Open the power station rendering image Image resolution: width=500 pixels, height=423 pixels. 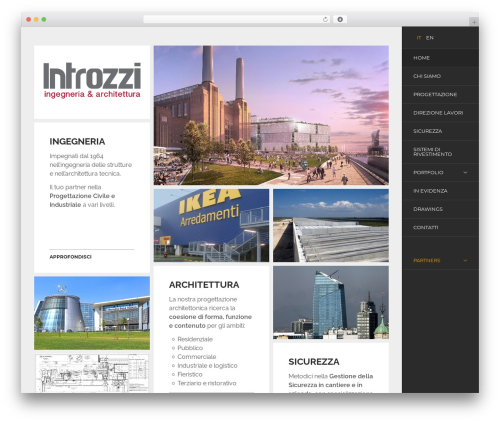(271, 115)
